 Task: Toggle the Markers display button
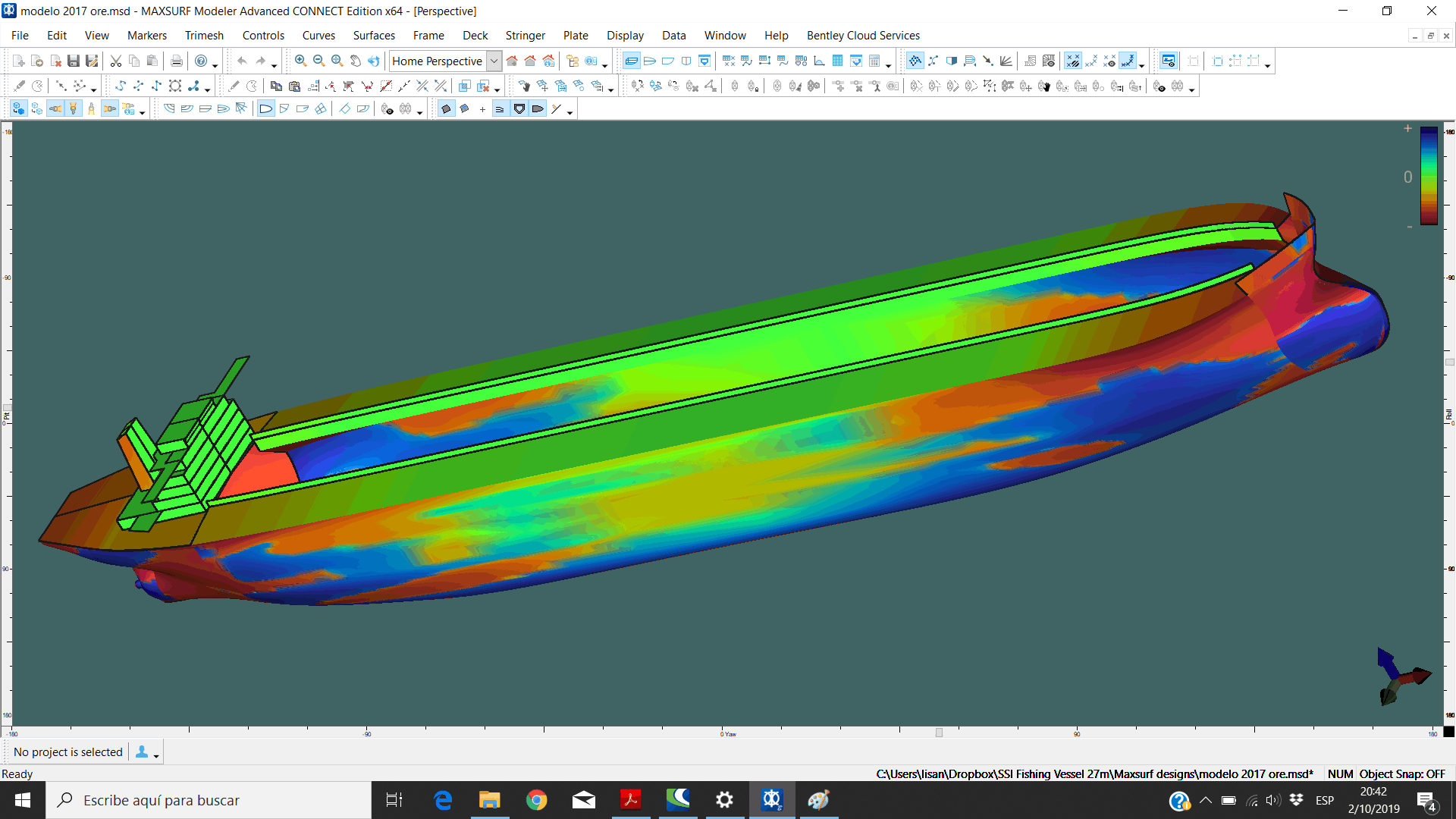tap(1073, 61)
